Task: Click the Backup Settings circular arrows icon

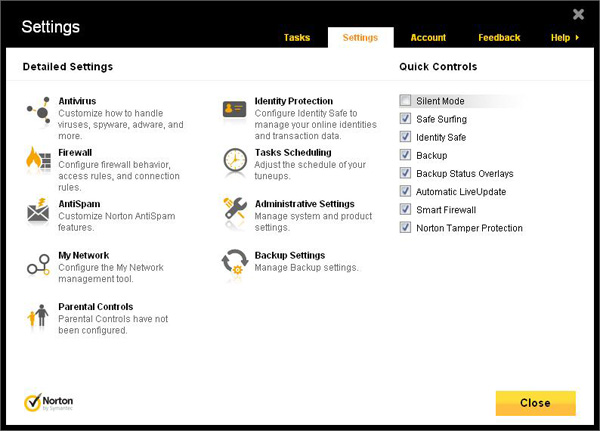Action: 235,261
